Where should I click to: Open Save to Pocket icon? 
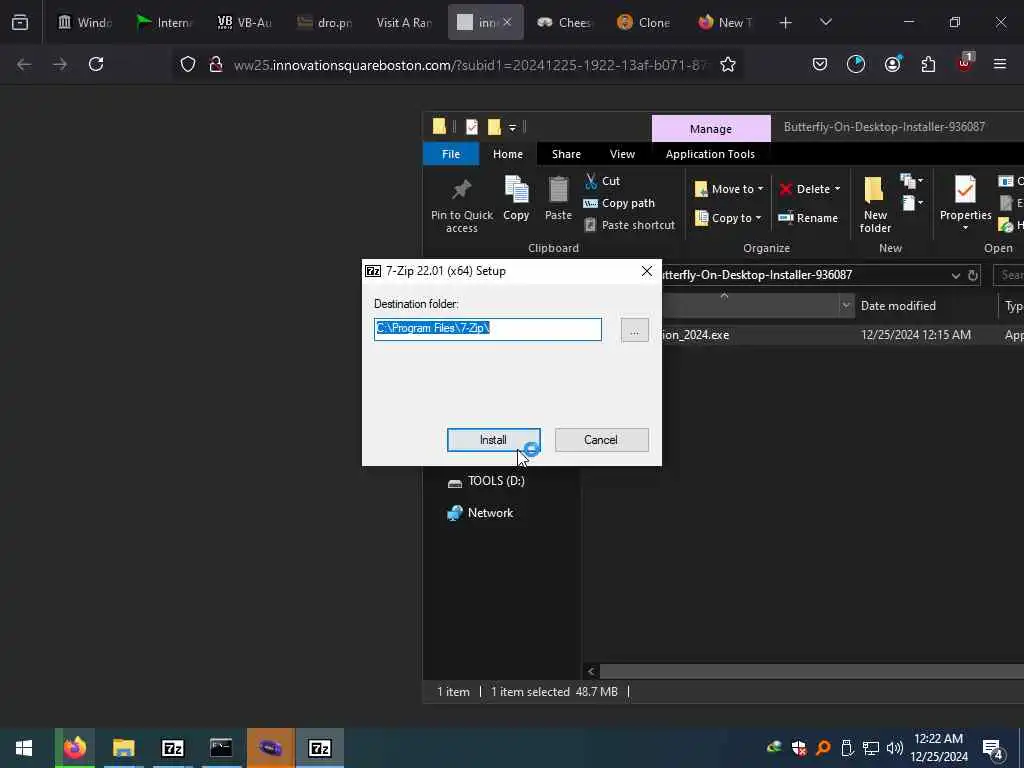820,64
